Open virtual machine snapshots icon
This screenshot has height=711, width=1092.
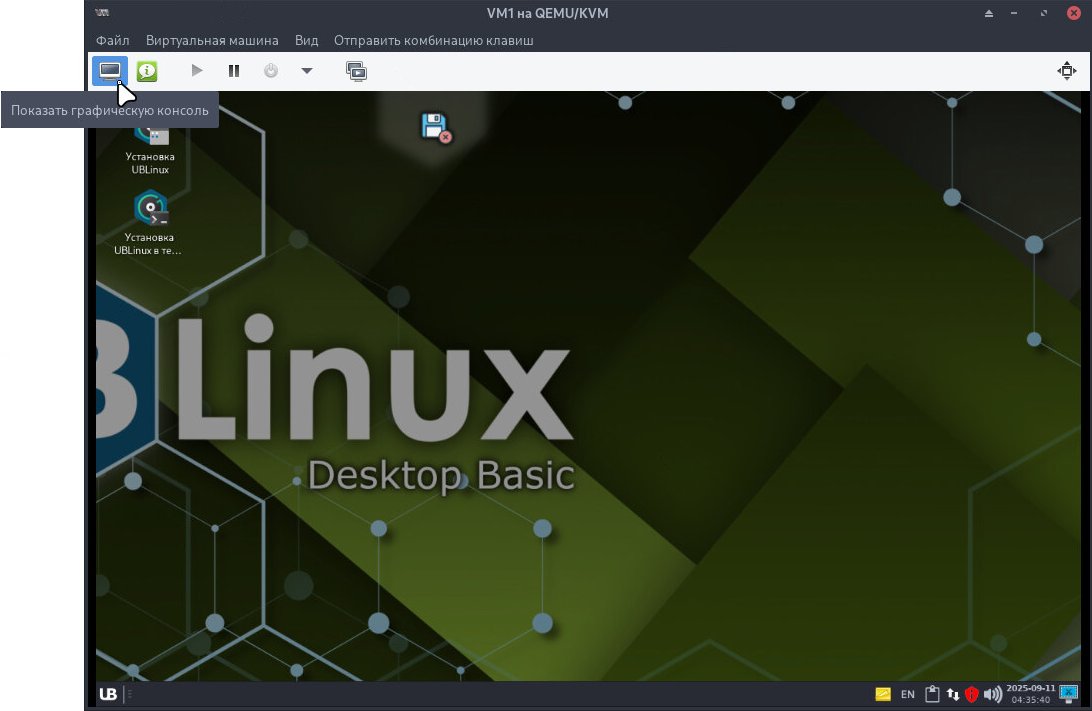[x=357, y=71]
